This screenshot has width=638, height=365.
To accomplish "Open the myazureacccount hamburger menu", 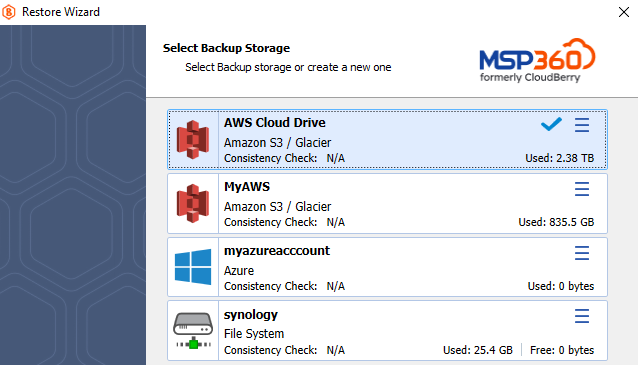I will [x=582, y=253].
